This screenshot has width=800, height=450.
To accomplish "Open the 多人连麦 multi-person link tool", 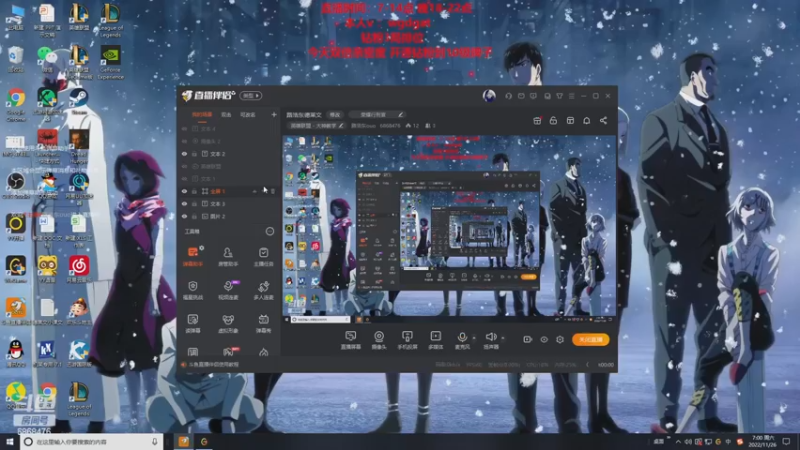I will coord(263,290).
